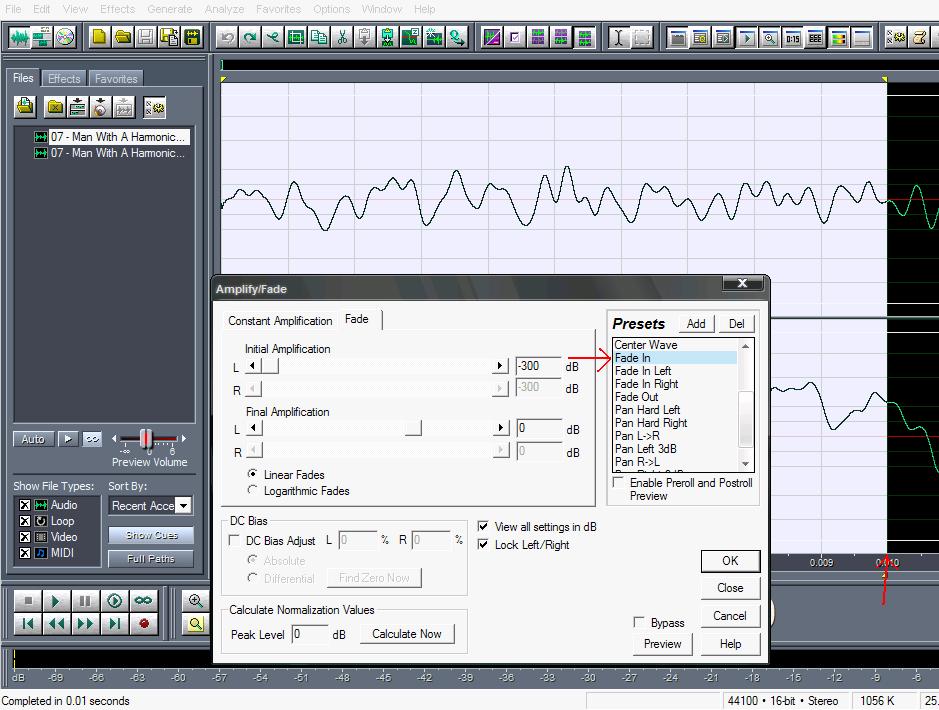This screenshot has width=939, height=710.
Task: Click the Zoom Out Full magnifier icon
Action: (195, 624)
